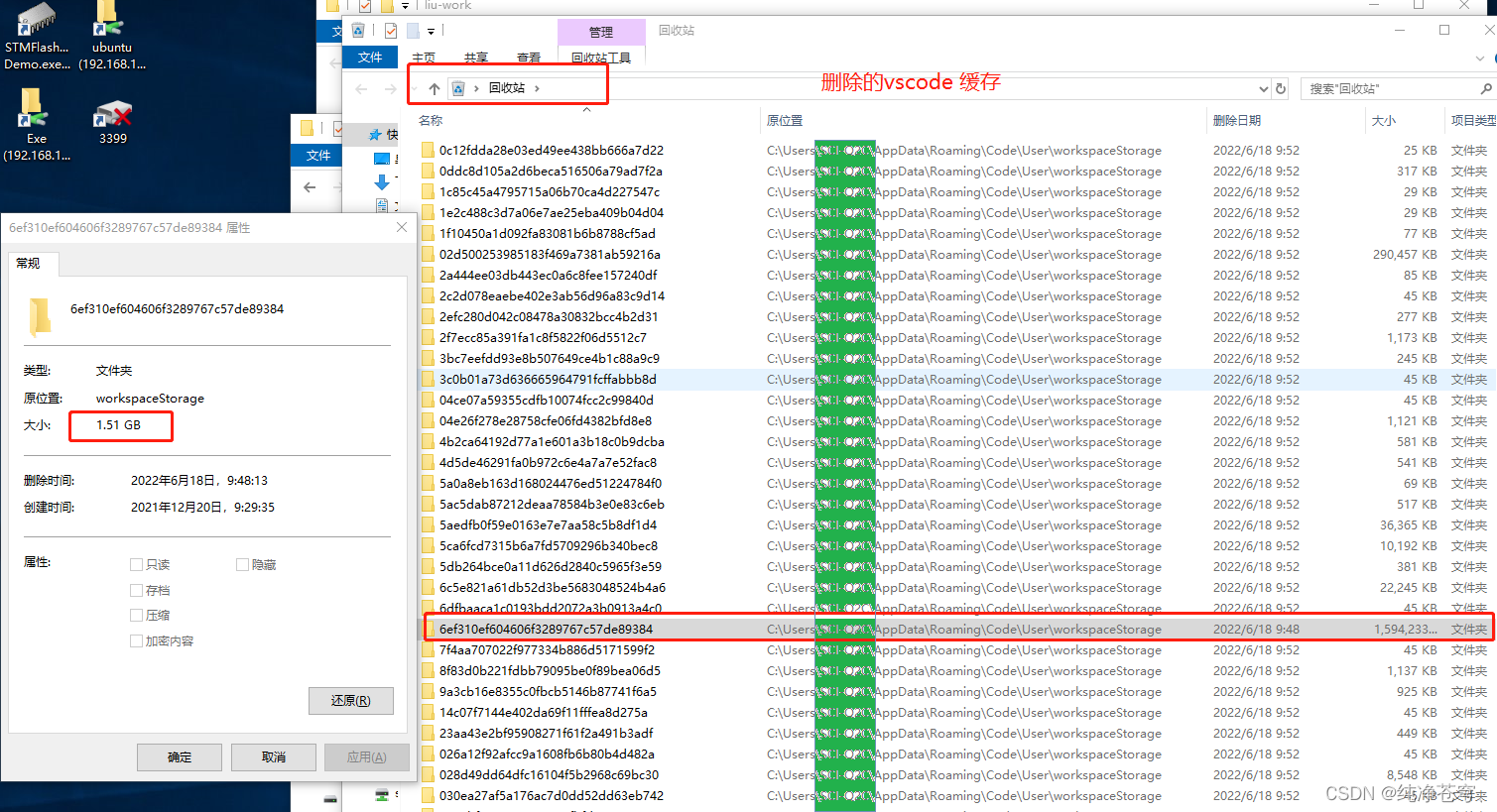
Task: Select folder 3c0b01a73d636665964791fcffabbb8d
Action: click(x=548, y=379)
